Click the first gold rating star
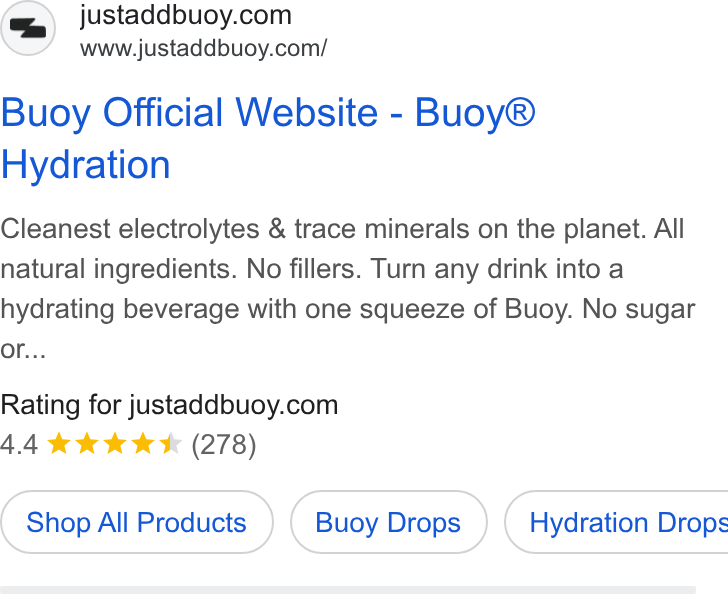Image resolution: width=728 pixels, height=594 pixels. click(59, 443)
